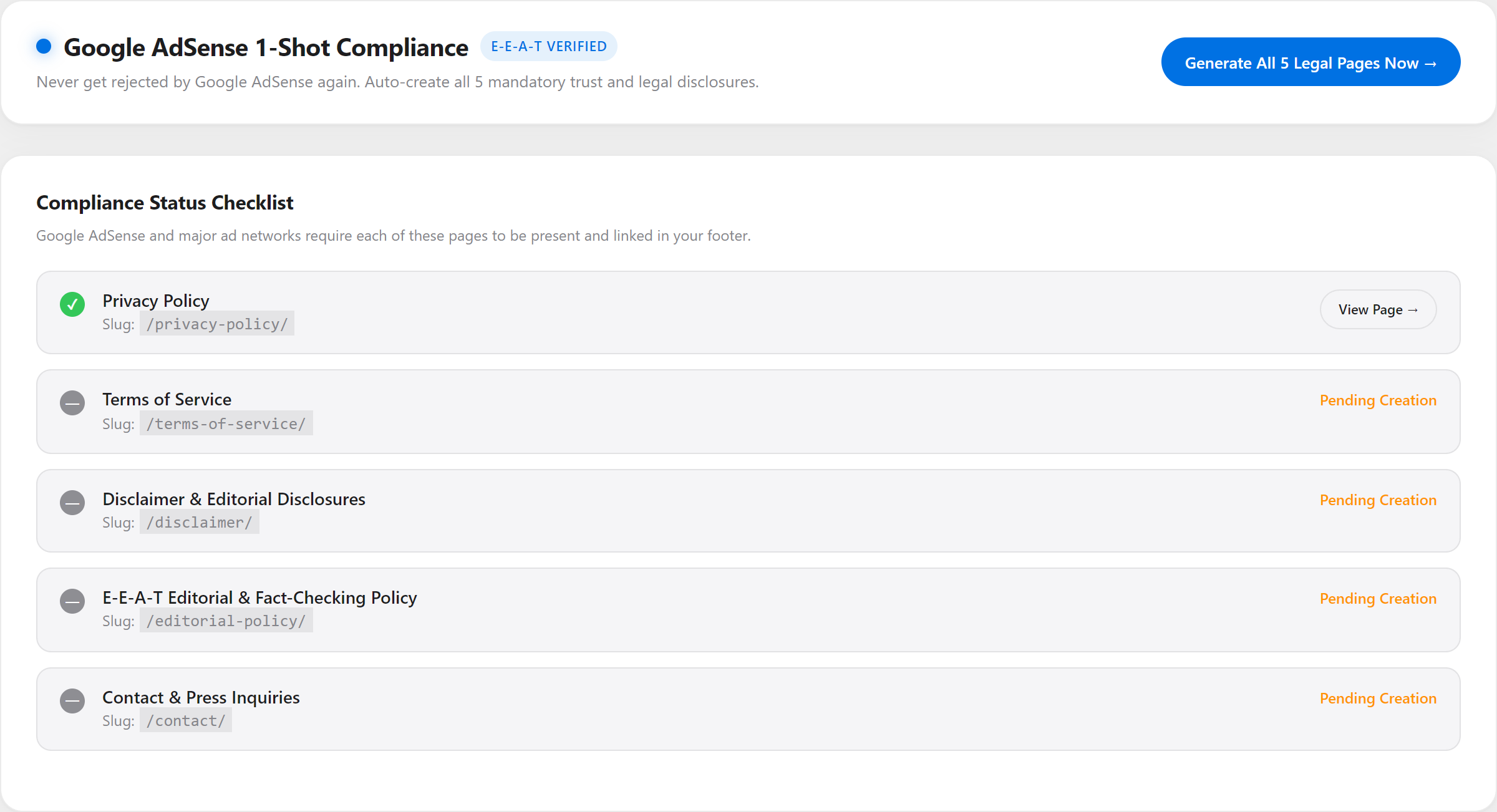1497x812 pixels.
Task: Select the /disclaimer/ slug text
Action: 200,523
